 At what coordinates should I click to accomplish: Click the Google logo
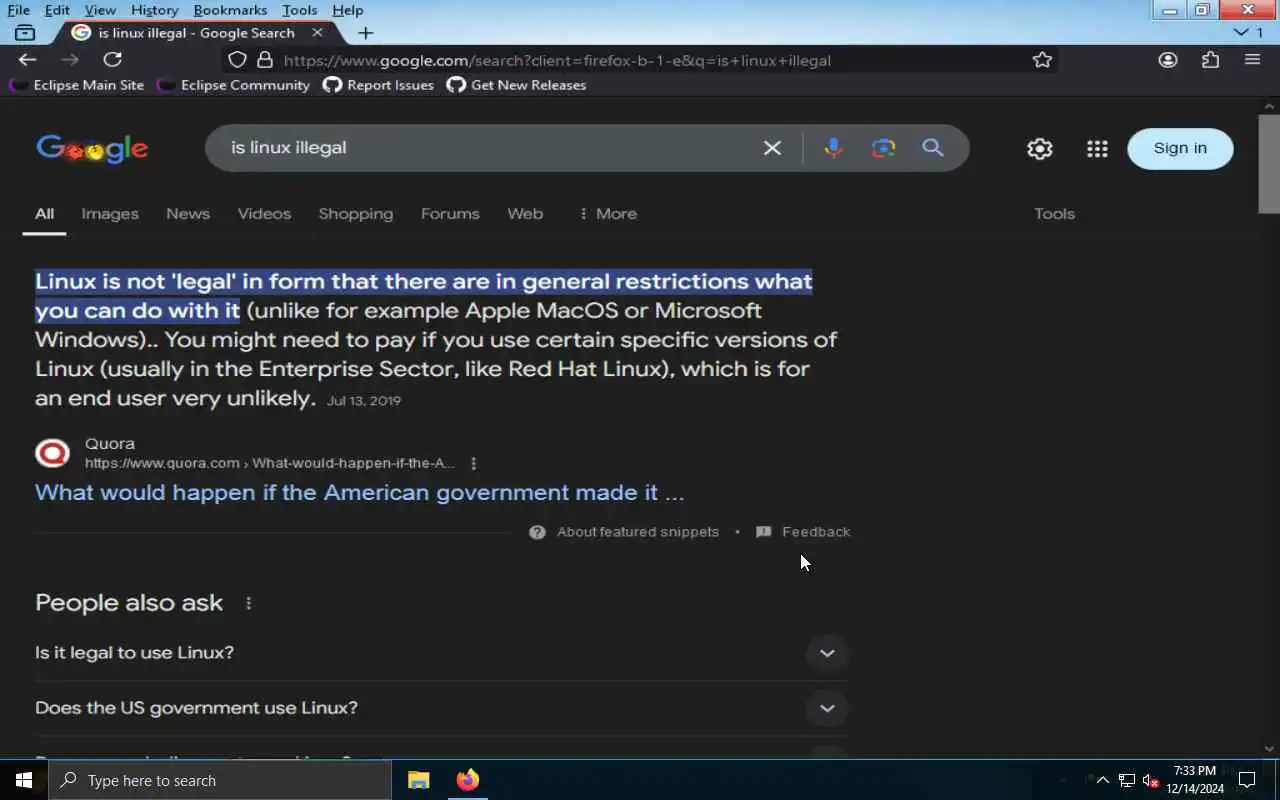pos(92,149)
